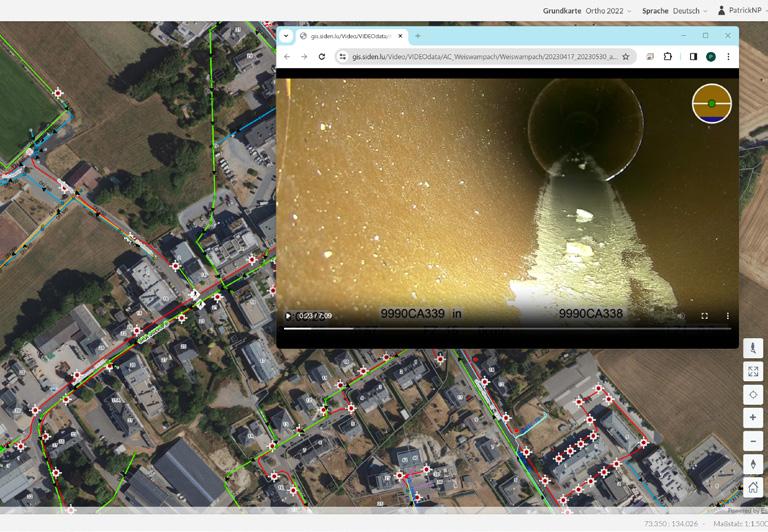Click the Maßstab scale value in the status bar
Screen dimensions: 768x532
pos(740,524)
